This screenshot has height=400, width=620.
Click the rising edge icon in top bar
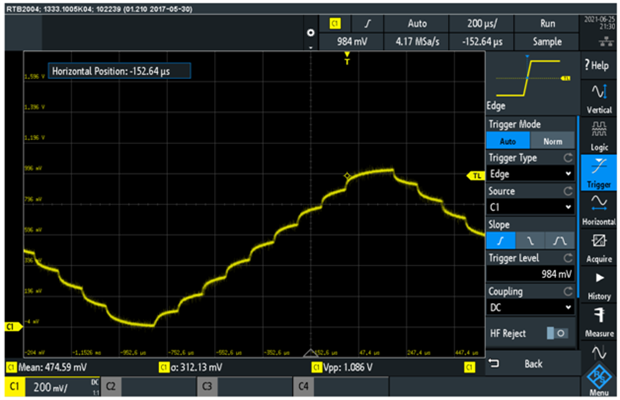click(x=368, y=24)
